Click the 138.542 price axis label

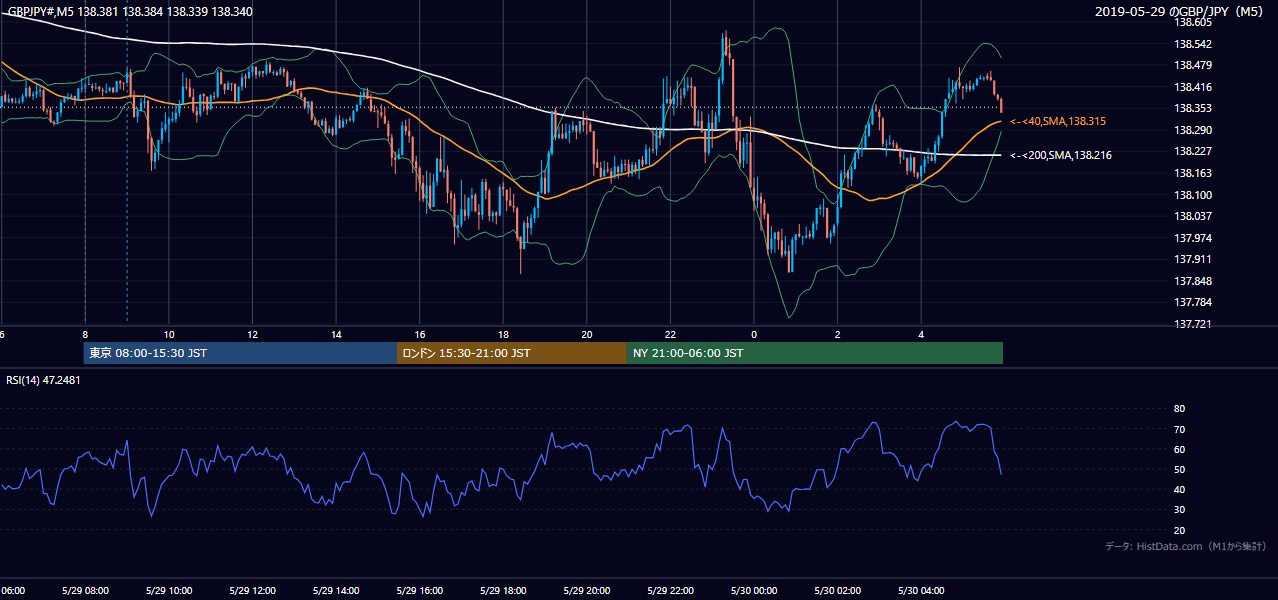pyautogui.click(x=1192, y=44)
